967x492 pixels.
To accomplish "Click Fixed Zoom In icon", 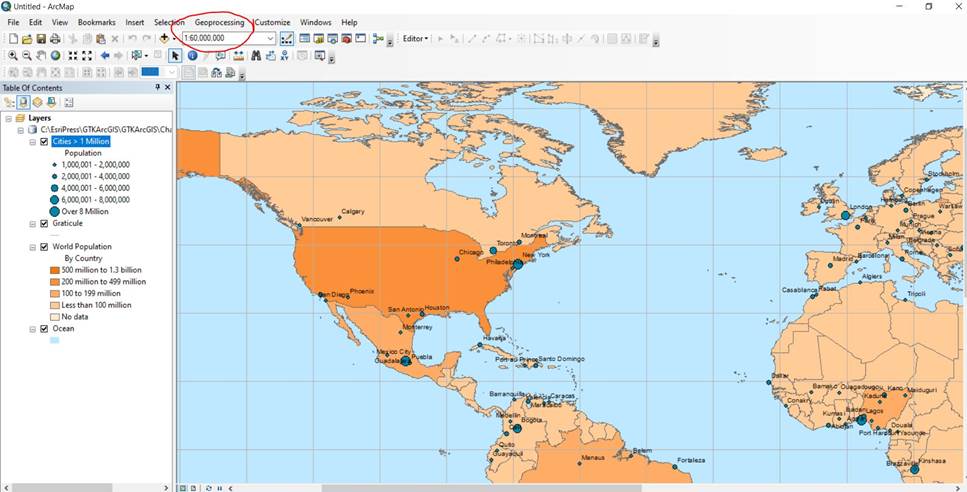I will click(x=73, y=55).
